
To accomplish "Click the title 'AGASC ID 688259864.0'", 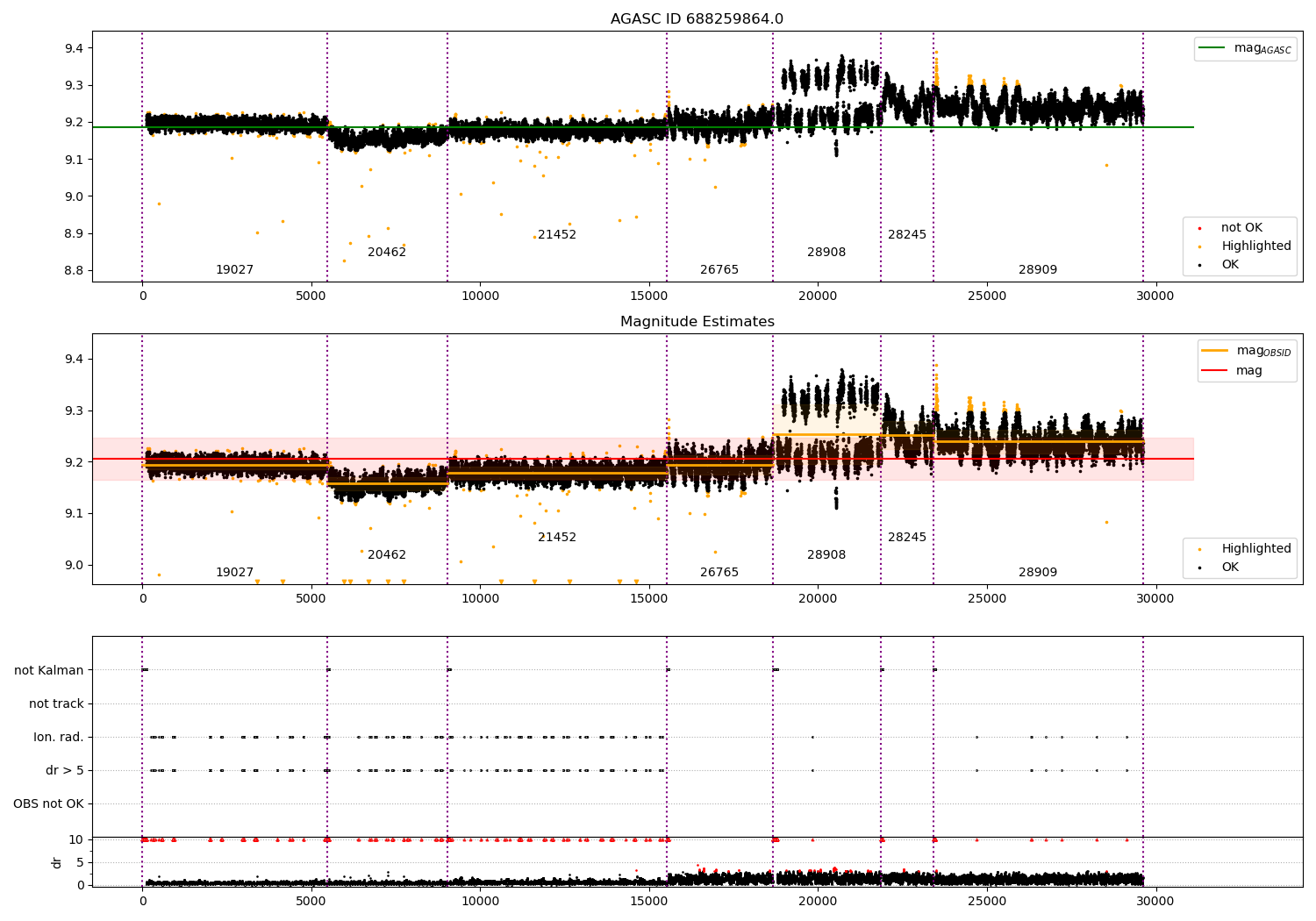I will click(697, 19).
